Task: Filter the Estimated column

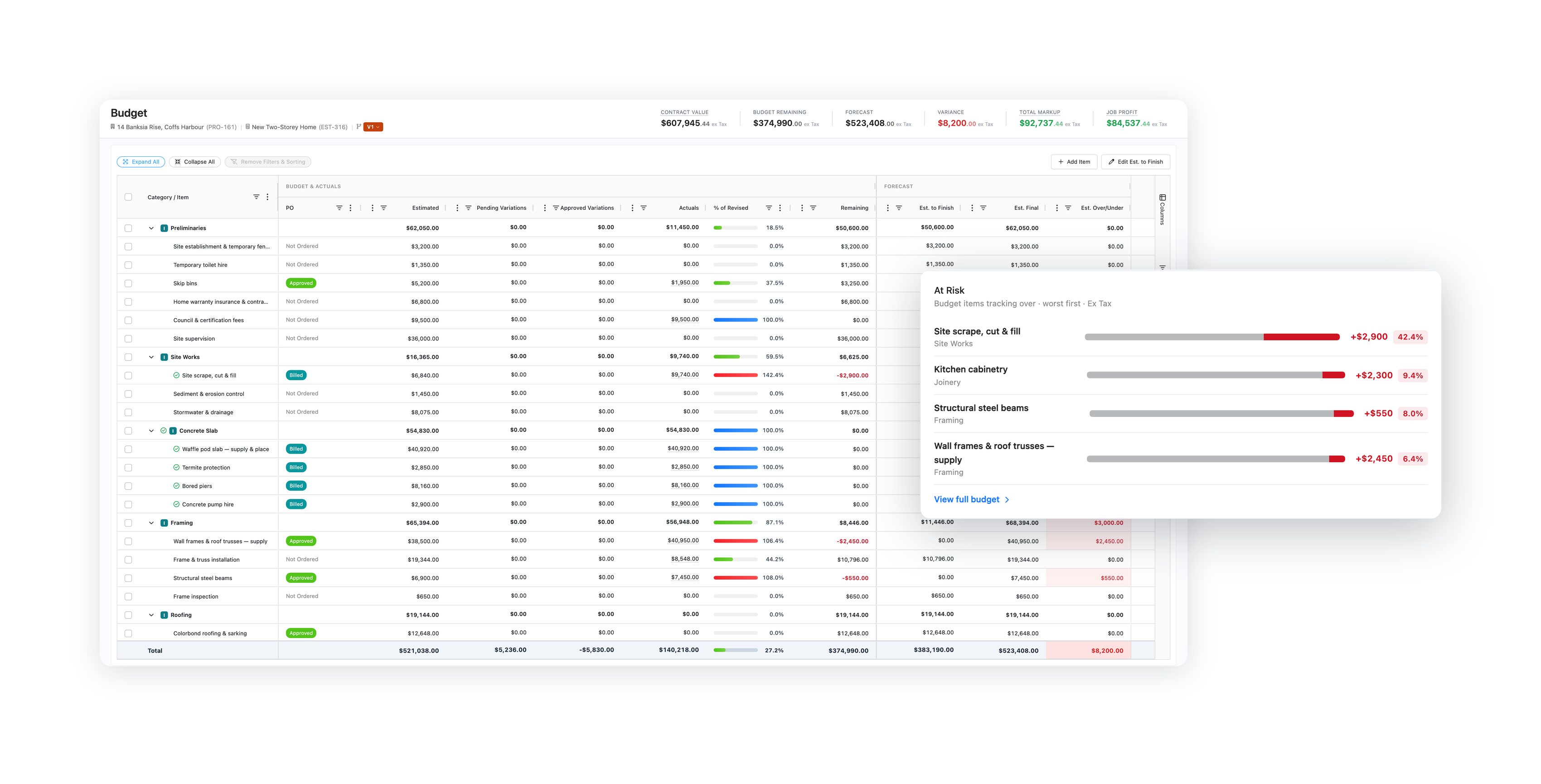Action: 383,208
